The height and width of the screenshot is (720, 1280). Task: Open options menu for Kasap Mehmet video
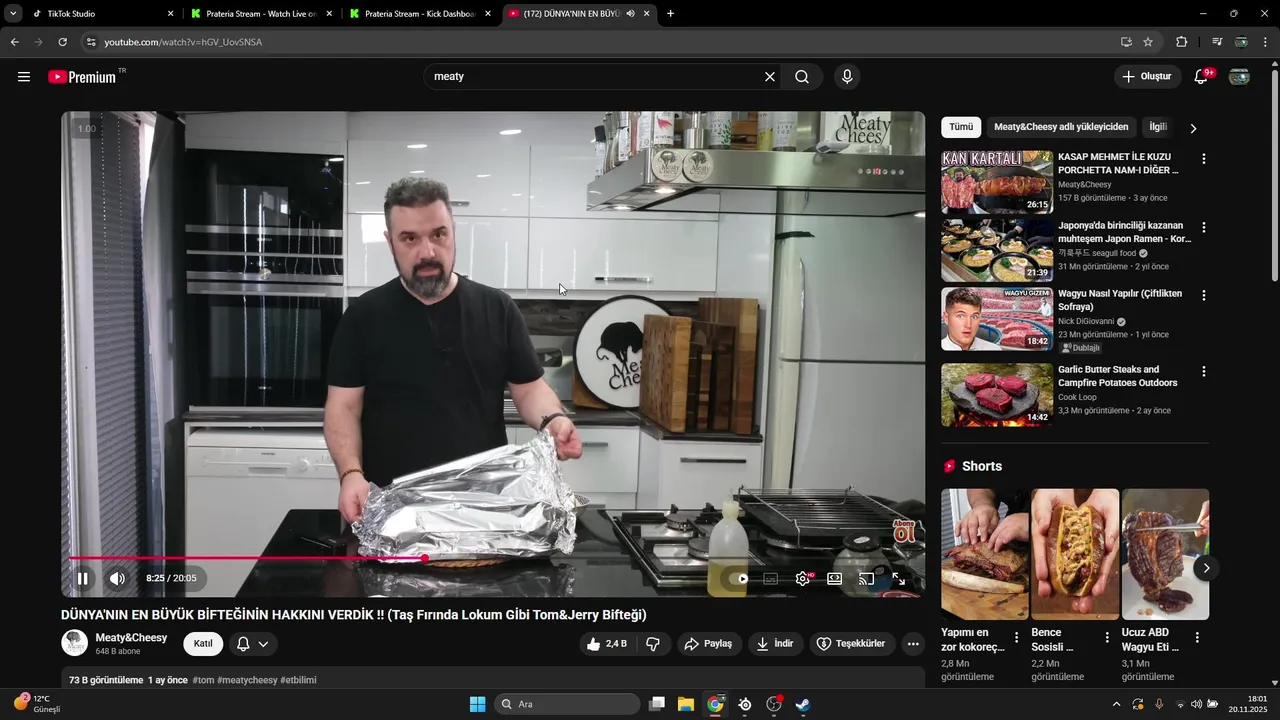(x=1204, y=159)
